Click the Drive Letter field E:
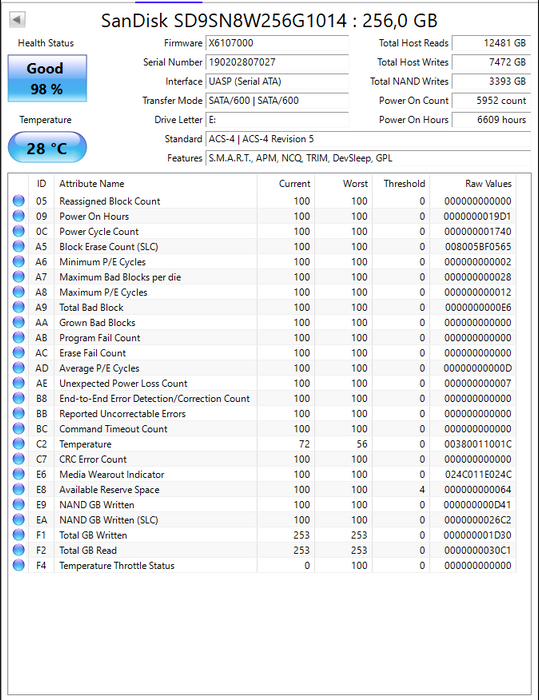 [x=277, y=120]
